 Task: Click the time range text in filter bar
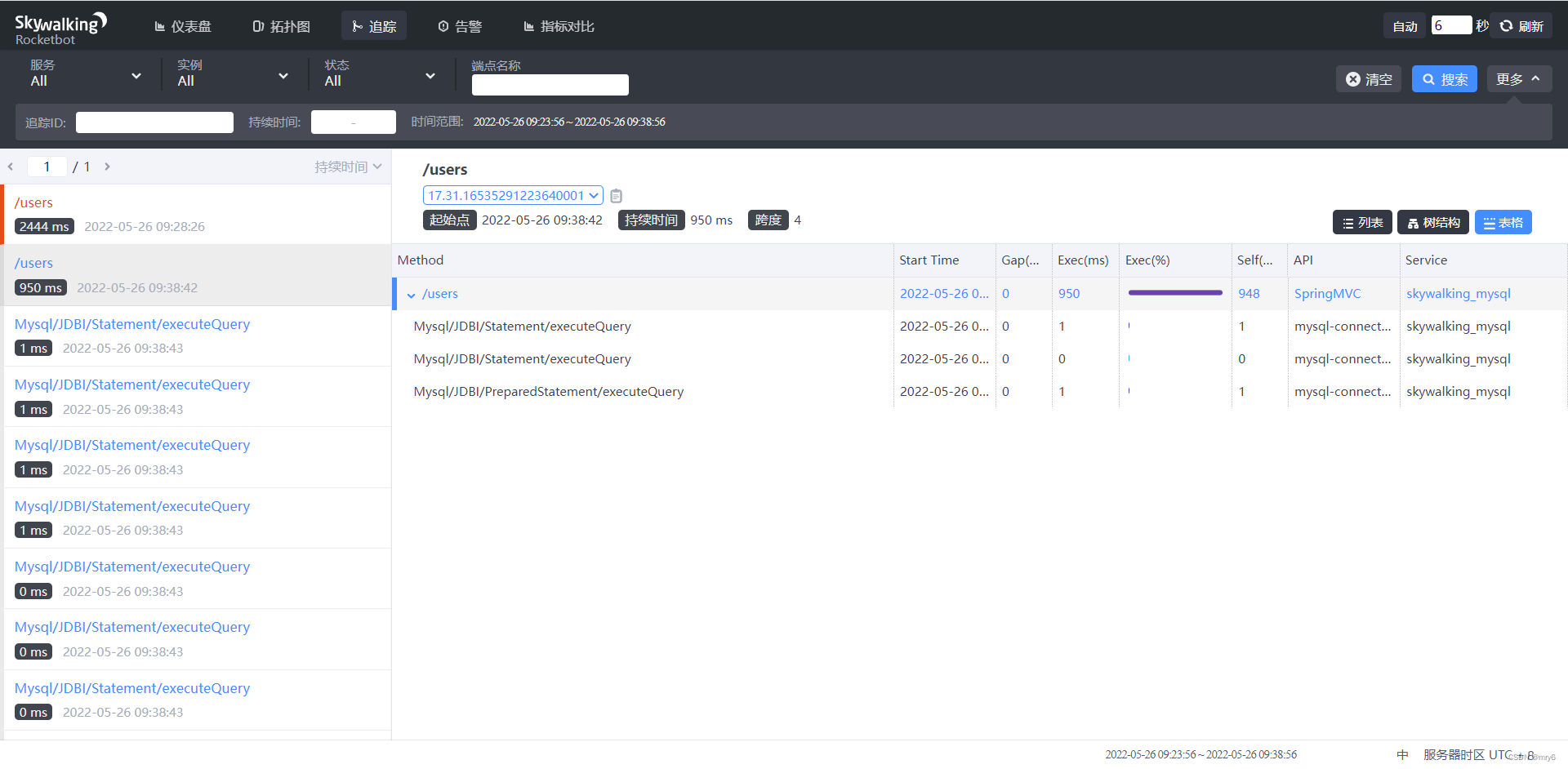click(569, 122)
